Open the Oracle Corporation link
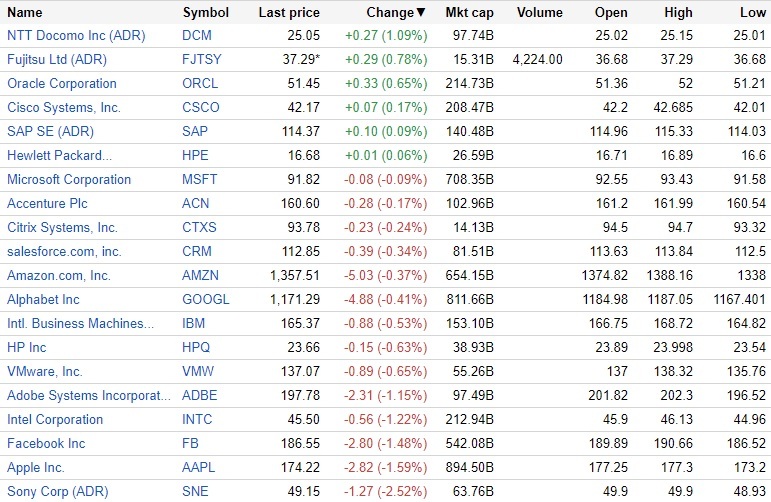Screen dimensions: 771x502 pos(62,84)
